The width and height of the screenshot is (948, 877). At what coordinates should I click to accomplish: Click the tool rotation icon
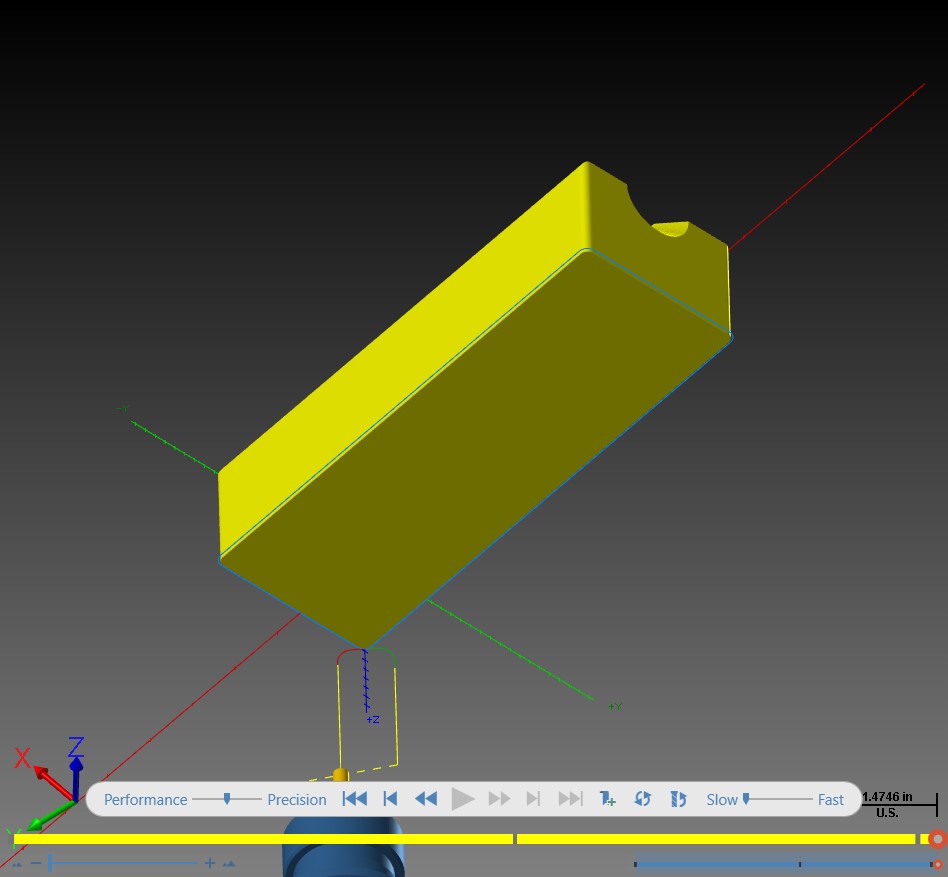[x=678, y=799]
